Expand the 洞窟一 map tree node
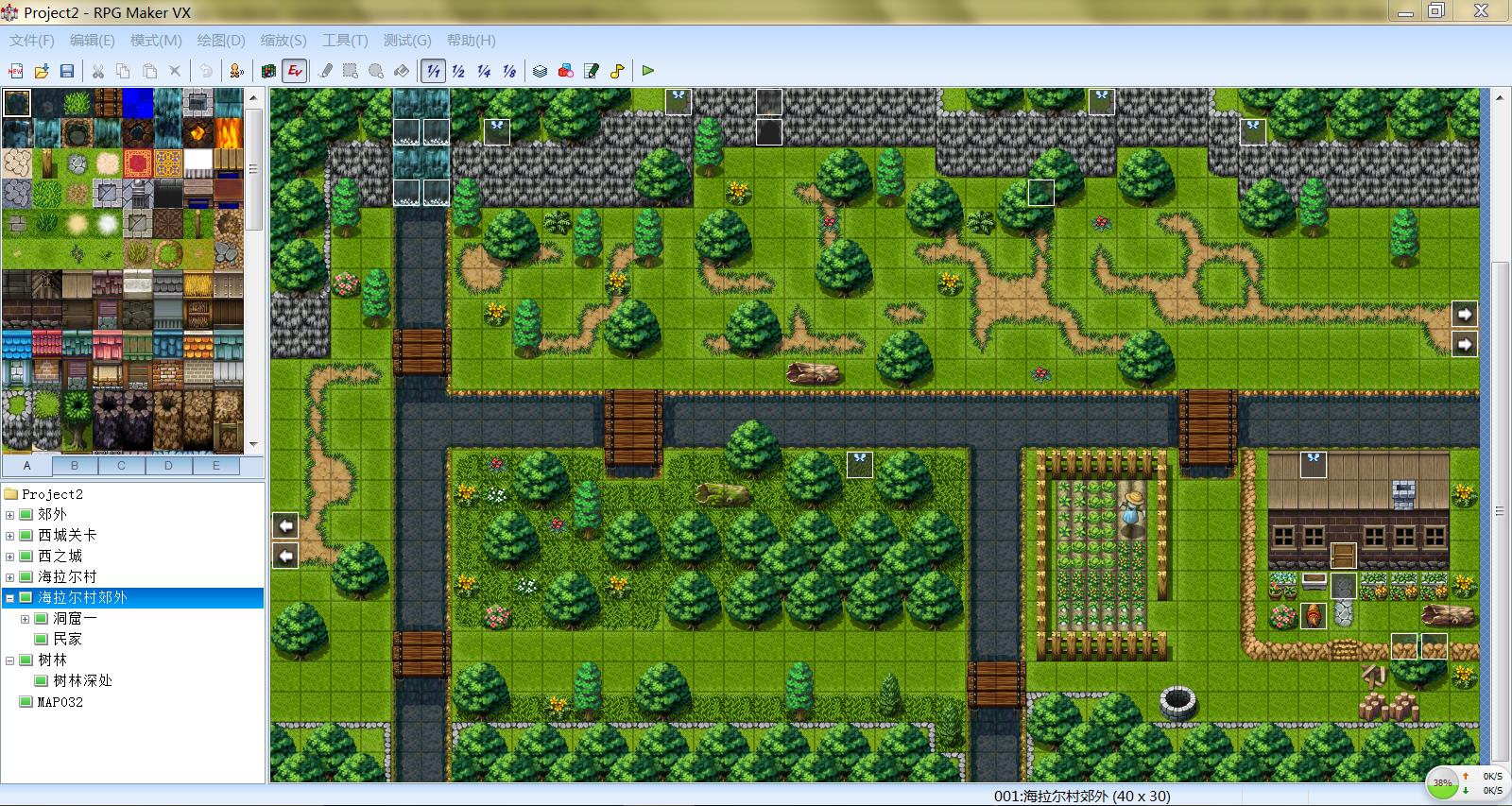This screenshot has width=1512, height=806. pos(26,619)
